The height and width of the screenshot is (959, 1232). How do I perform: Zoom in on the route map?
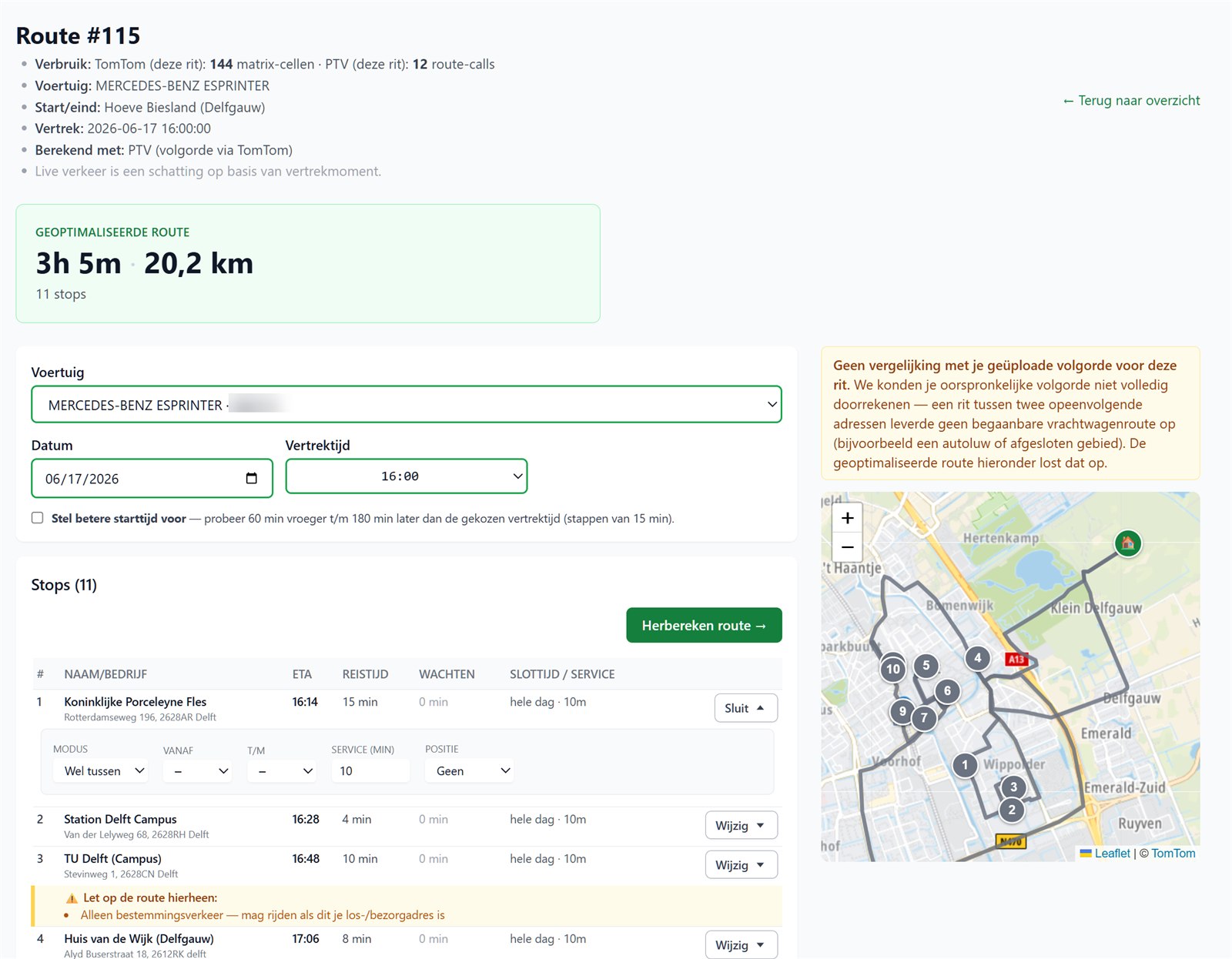coord(847,518)
